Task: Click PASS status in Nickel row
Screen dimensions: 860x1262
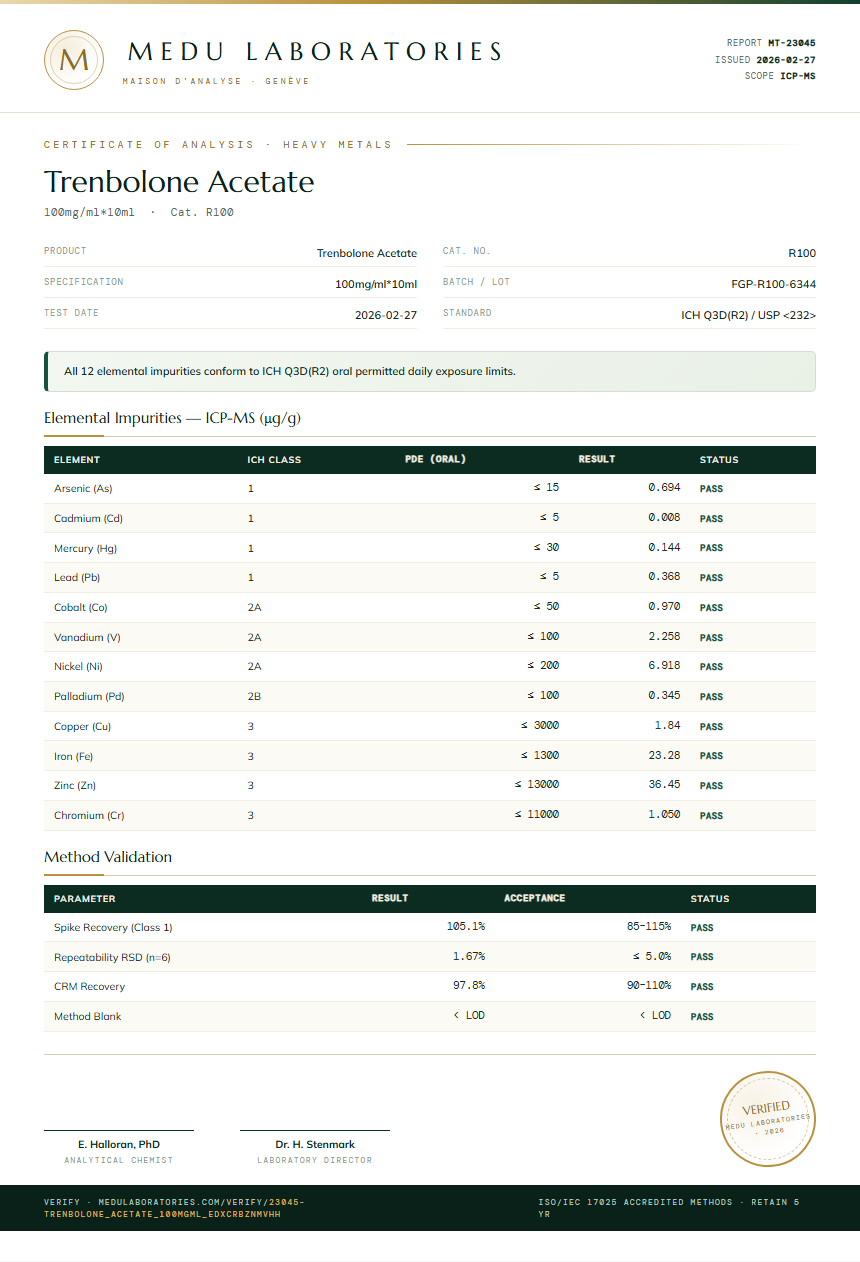Action: point(711,667)
